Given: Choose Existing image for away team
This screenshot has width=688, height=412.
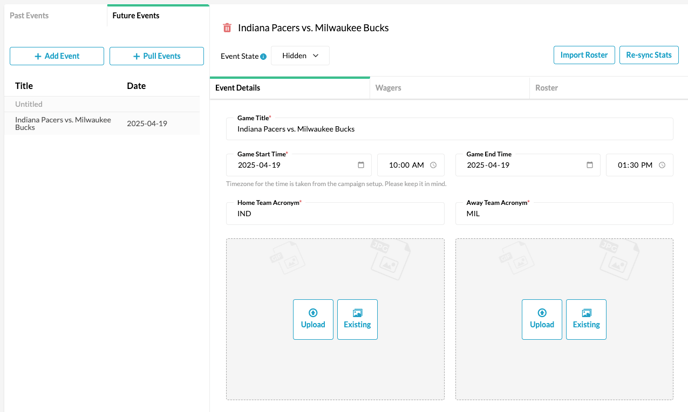Looking at the screenshot, I should [x=586, y=319].
